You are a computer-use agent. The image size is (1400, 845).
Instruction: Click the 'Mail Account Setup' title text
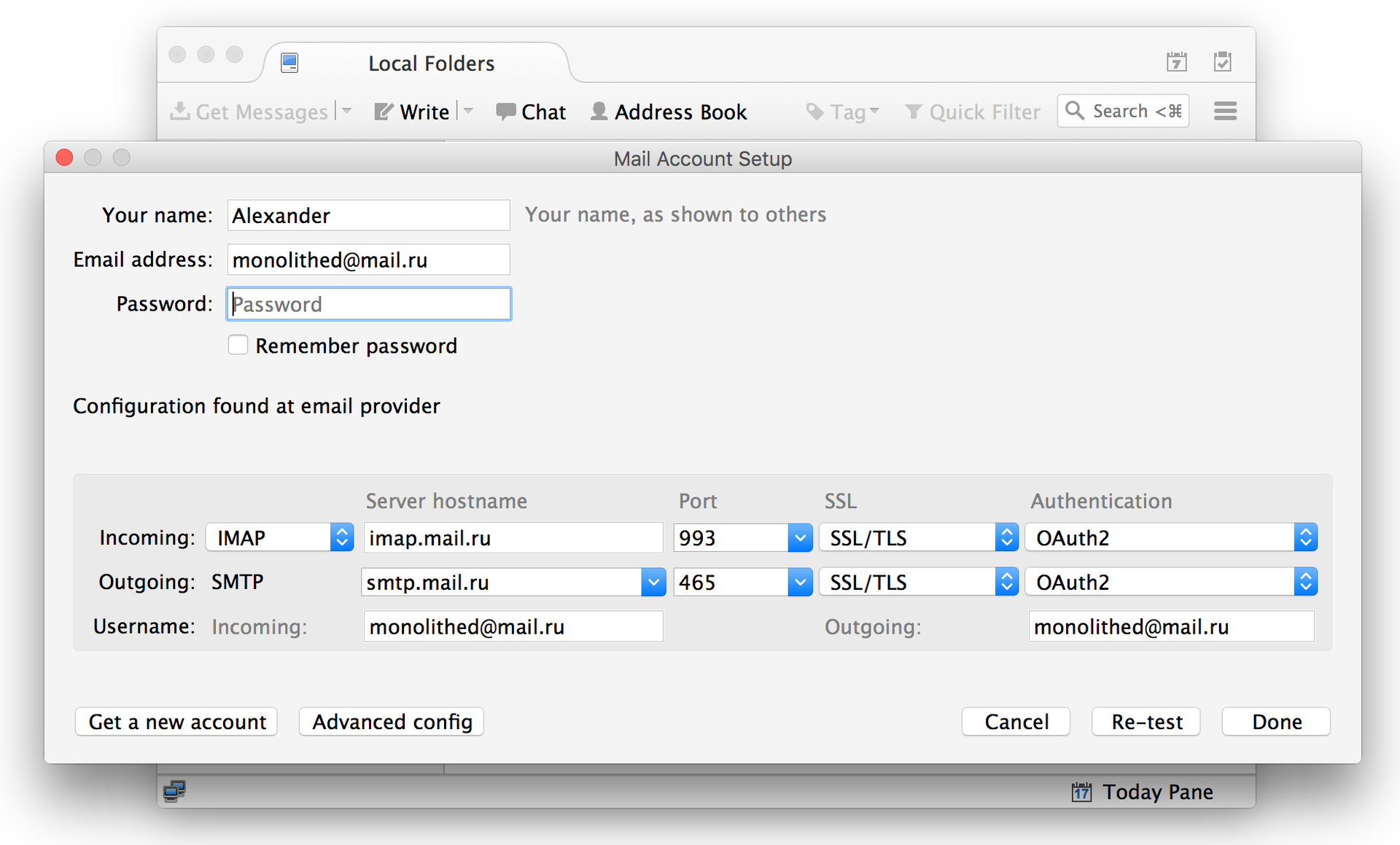point(703,158)
